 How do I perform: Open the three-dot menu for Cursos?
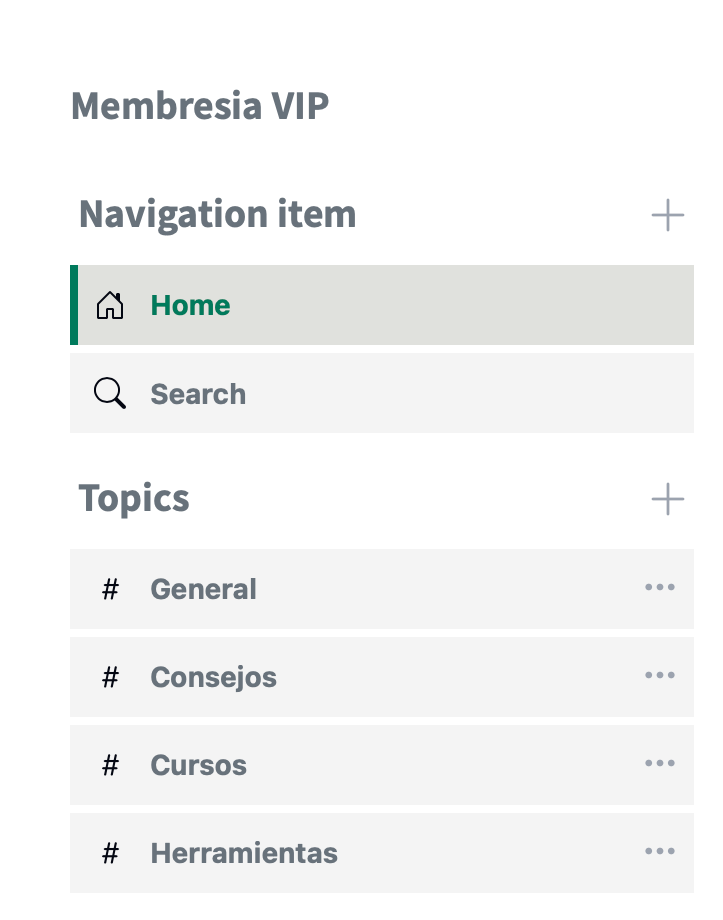pyautogui.click(x=660, y=763)
